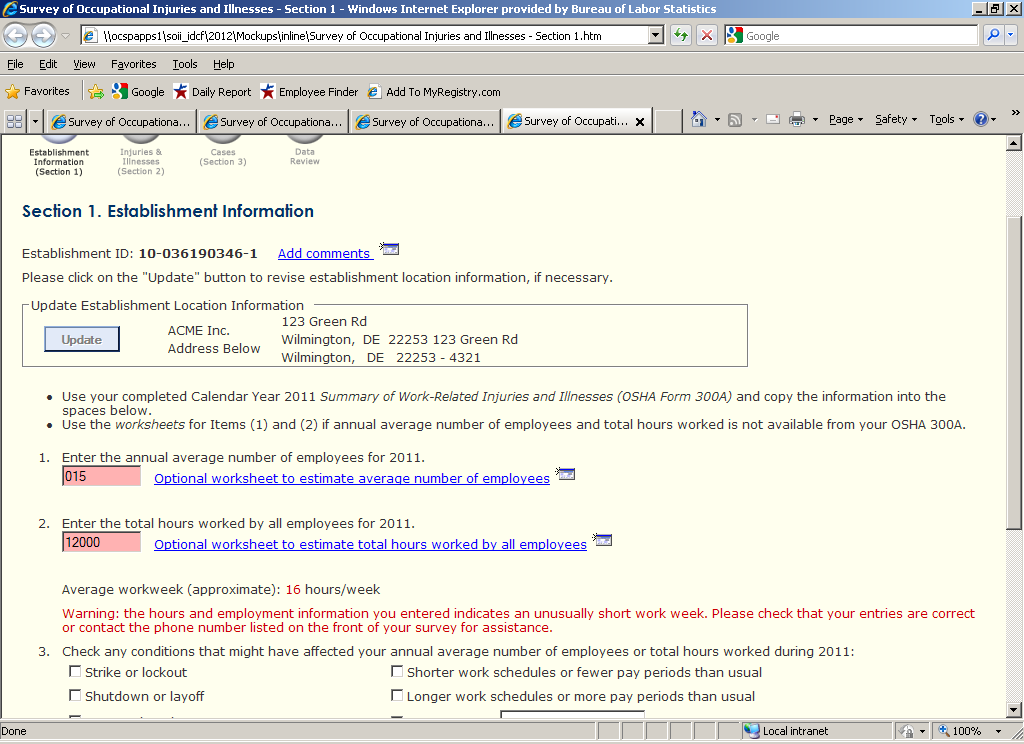Click the Print icon
Screen dimensions: 1024x744
797,120
